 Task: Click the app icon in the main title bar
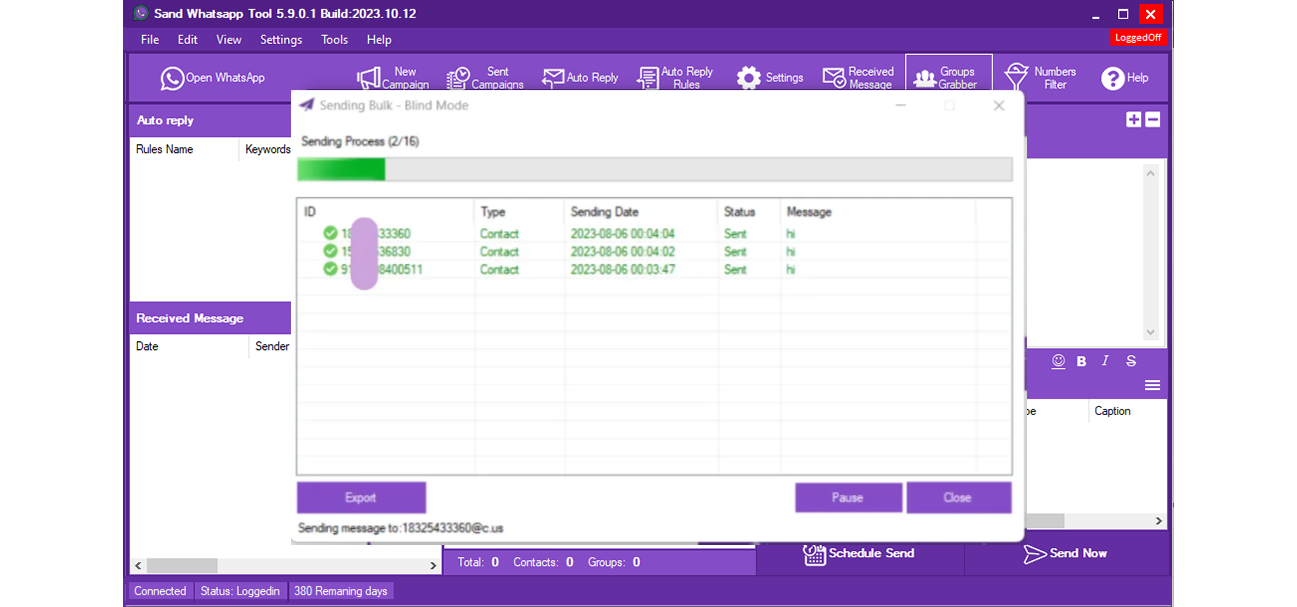point(141,13)
